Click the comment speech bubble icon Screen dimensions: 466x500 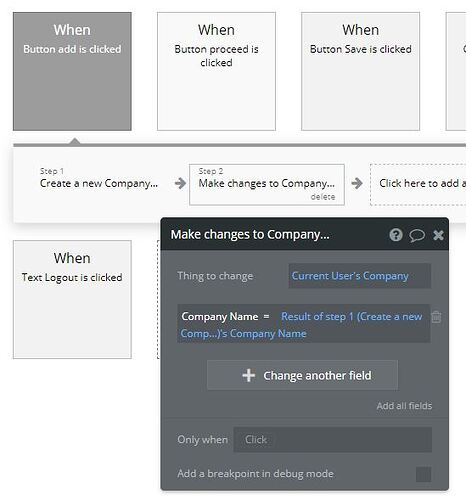point(417,235)
